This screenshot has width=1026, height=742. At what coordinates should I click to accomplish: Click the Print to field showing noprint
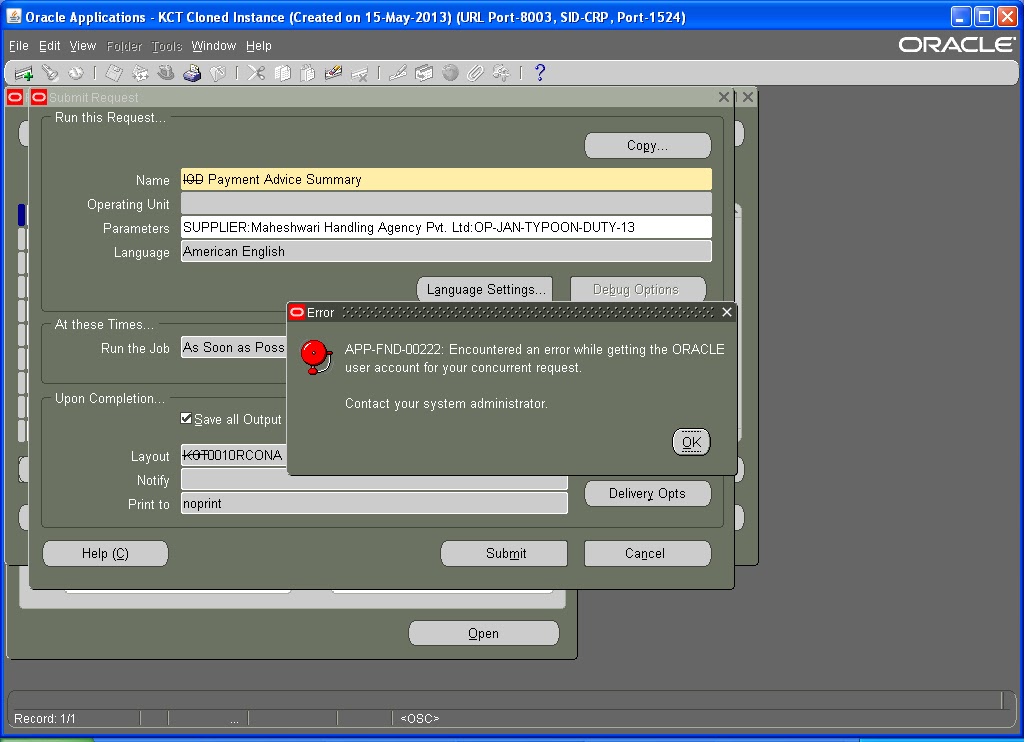point(374,503)
